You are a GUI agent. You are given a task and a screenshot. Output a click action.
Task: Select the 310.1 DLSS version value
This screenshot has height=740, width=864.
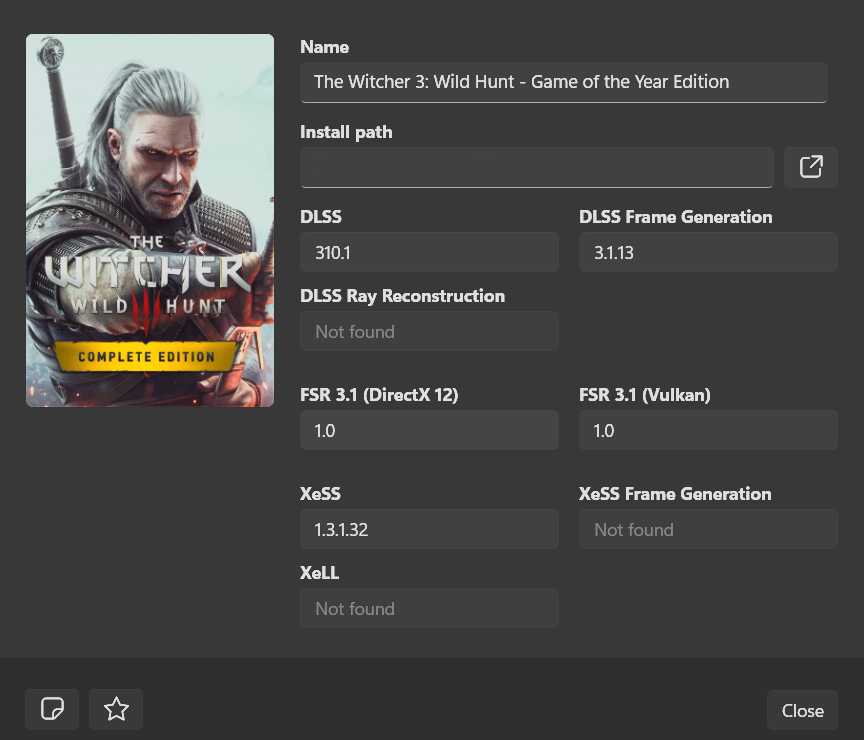(429, 252)
